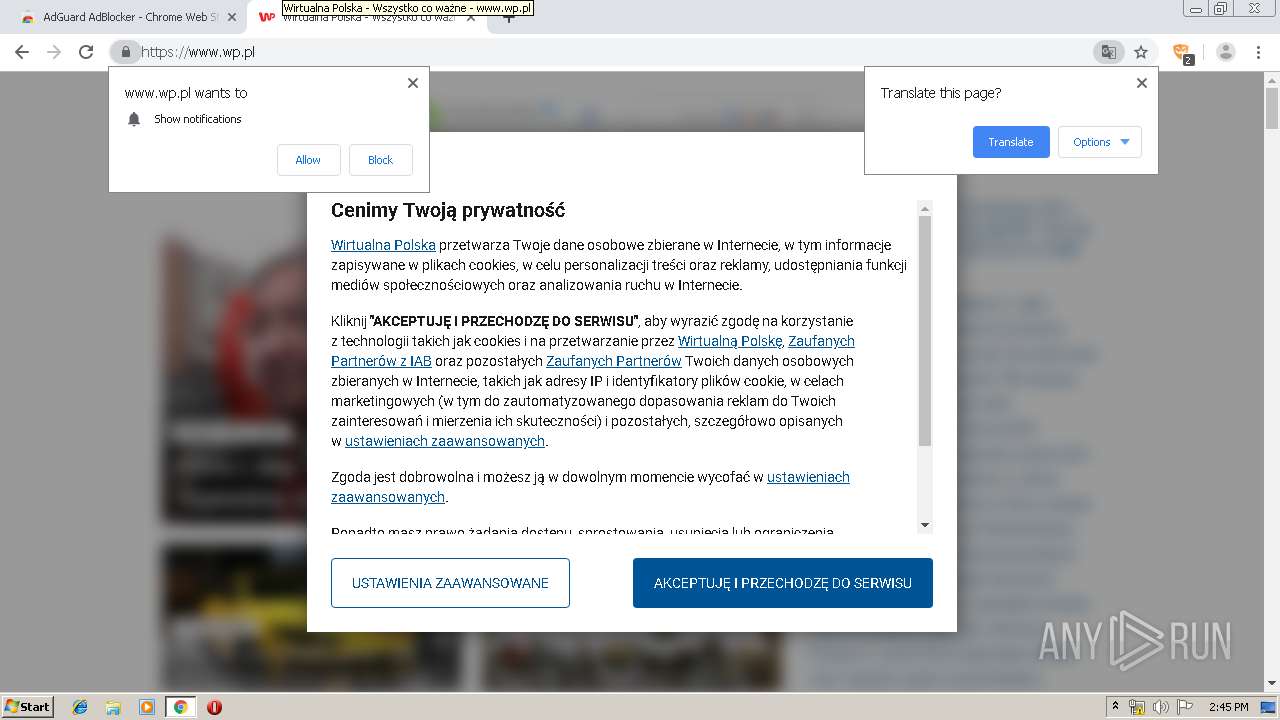Click the consent dialog scrollbar thumb

coord(925,330)
